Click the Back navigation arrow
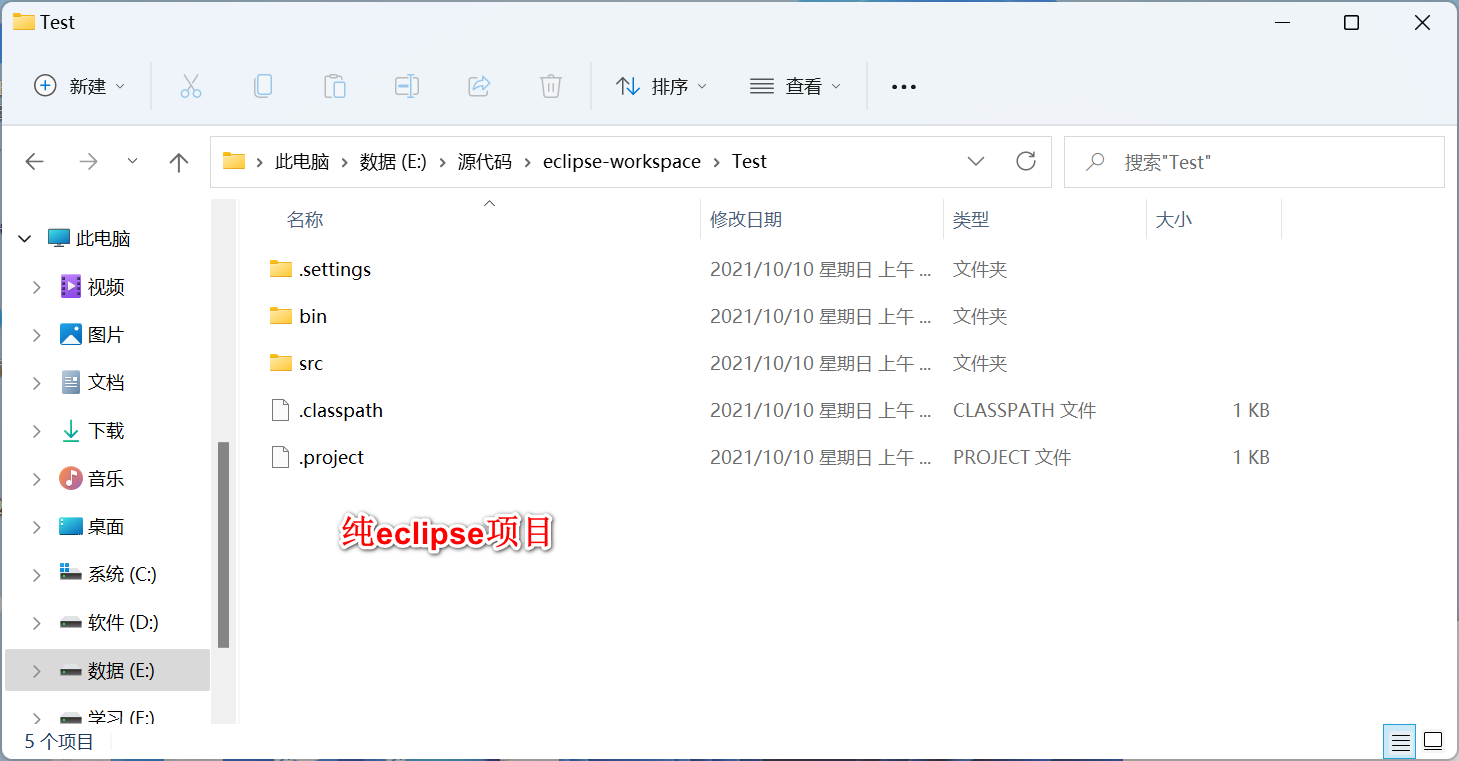 34,161
